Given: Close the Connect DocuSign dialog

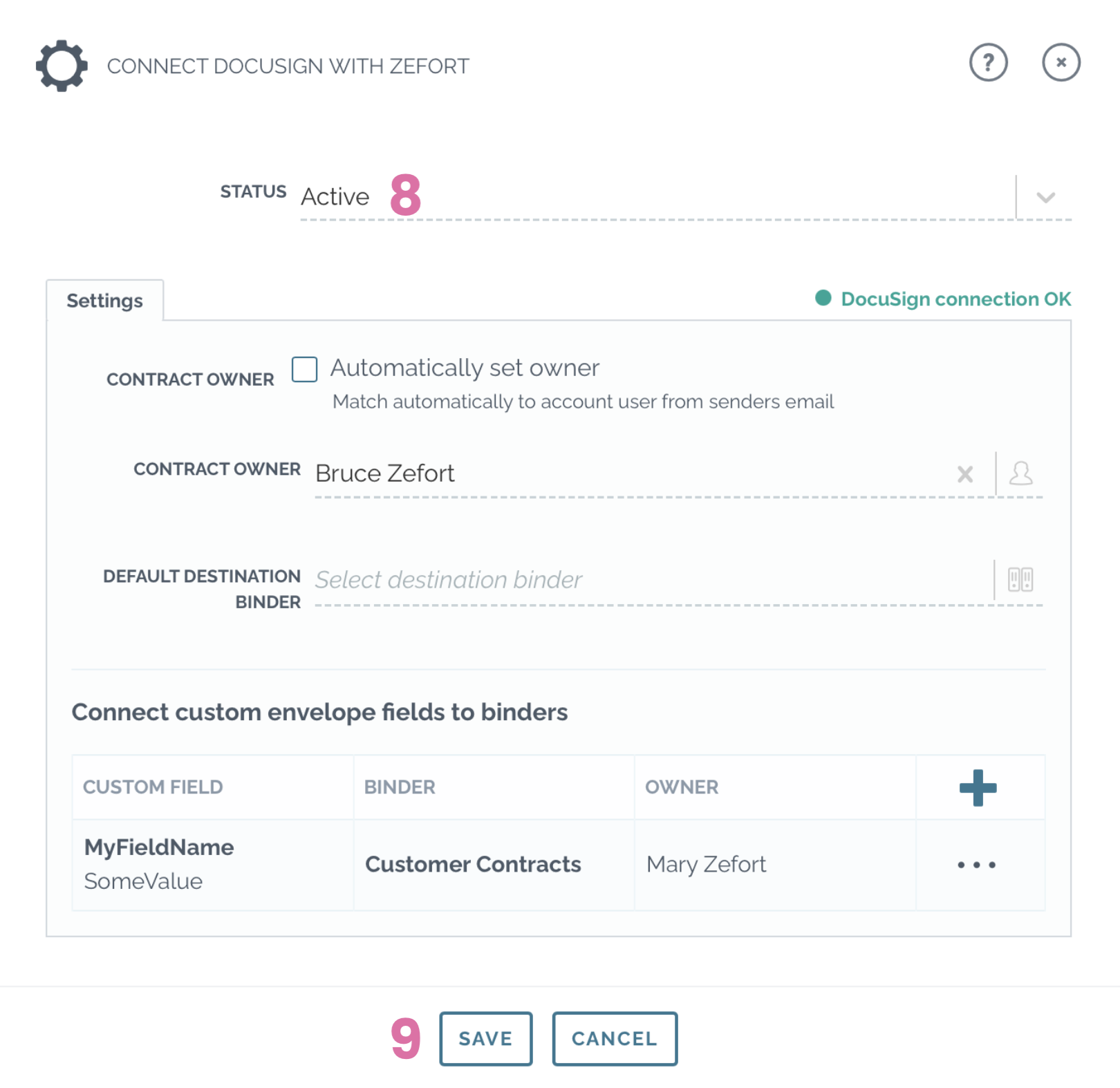Looking at the screenshot, I should pos(1061,62).
